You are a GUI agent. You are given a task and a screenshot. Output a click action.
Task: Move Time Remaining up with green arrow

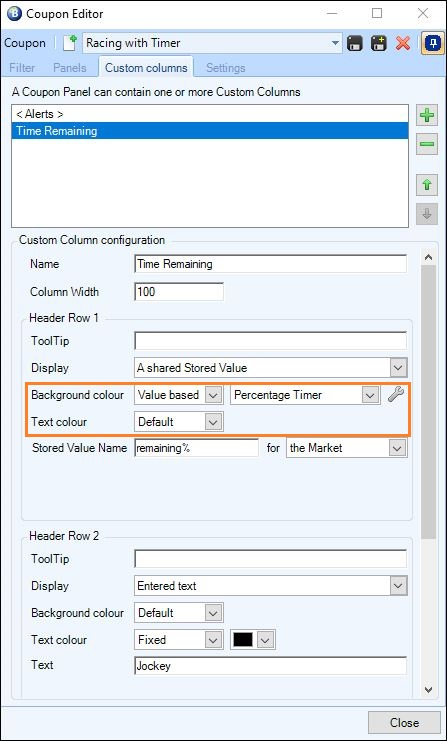coord(427,185)
